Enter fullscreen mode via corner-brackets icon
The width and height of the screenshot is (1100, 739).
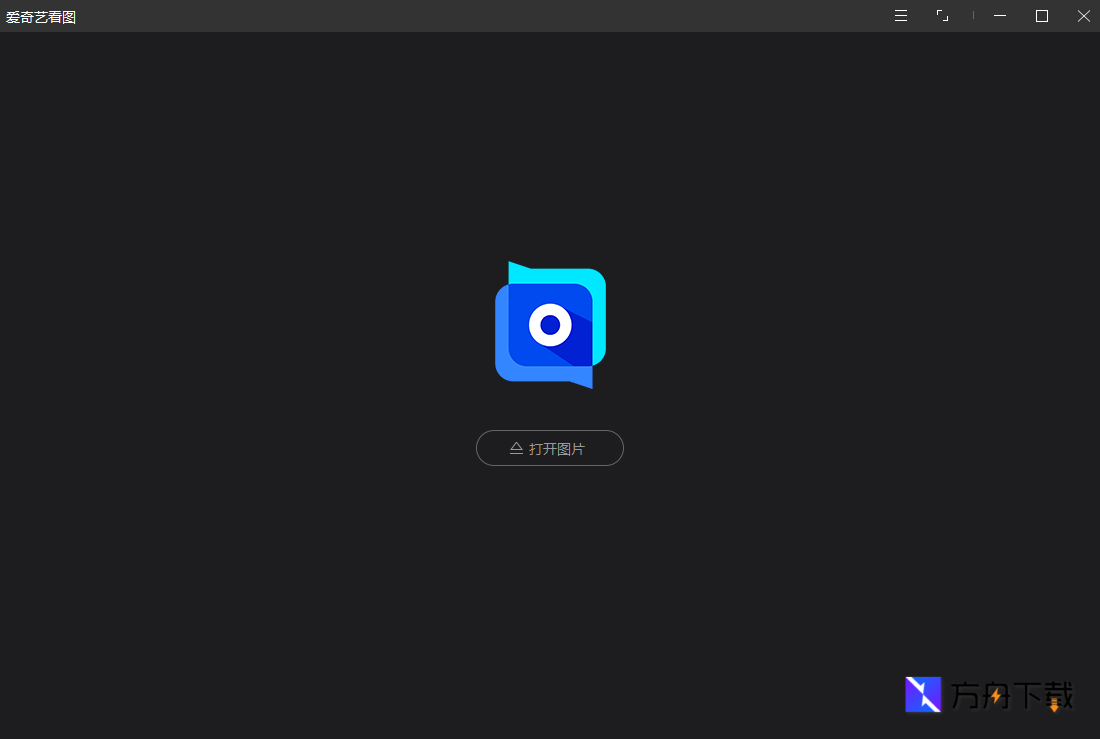[942, 16]
